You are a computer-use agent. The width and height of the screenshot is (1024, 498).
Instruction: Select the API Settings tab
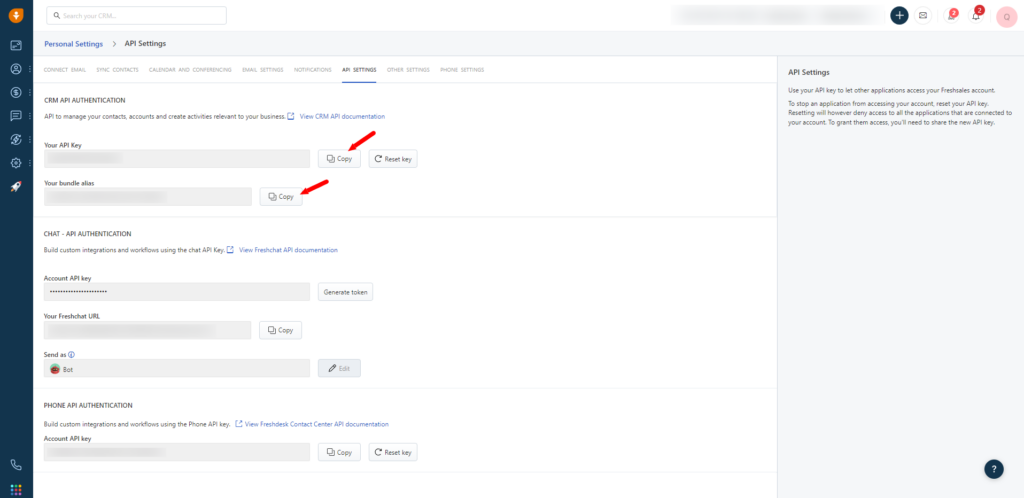click(x=359, y=70)
